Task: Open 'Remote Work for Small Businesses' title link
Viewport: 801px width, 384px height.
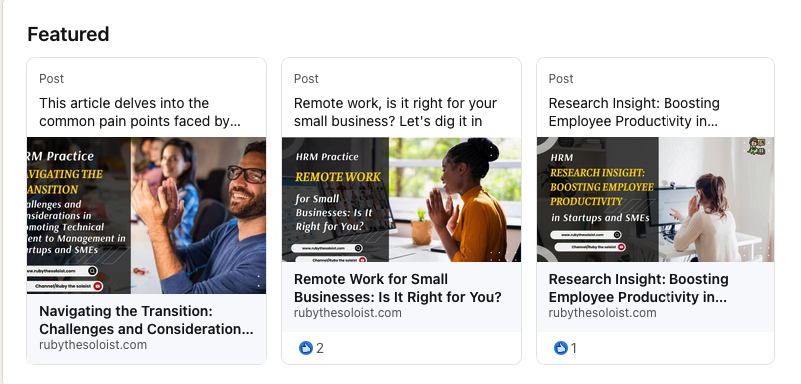Action: click(x=398, y=288)
